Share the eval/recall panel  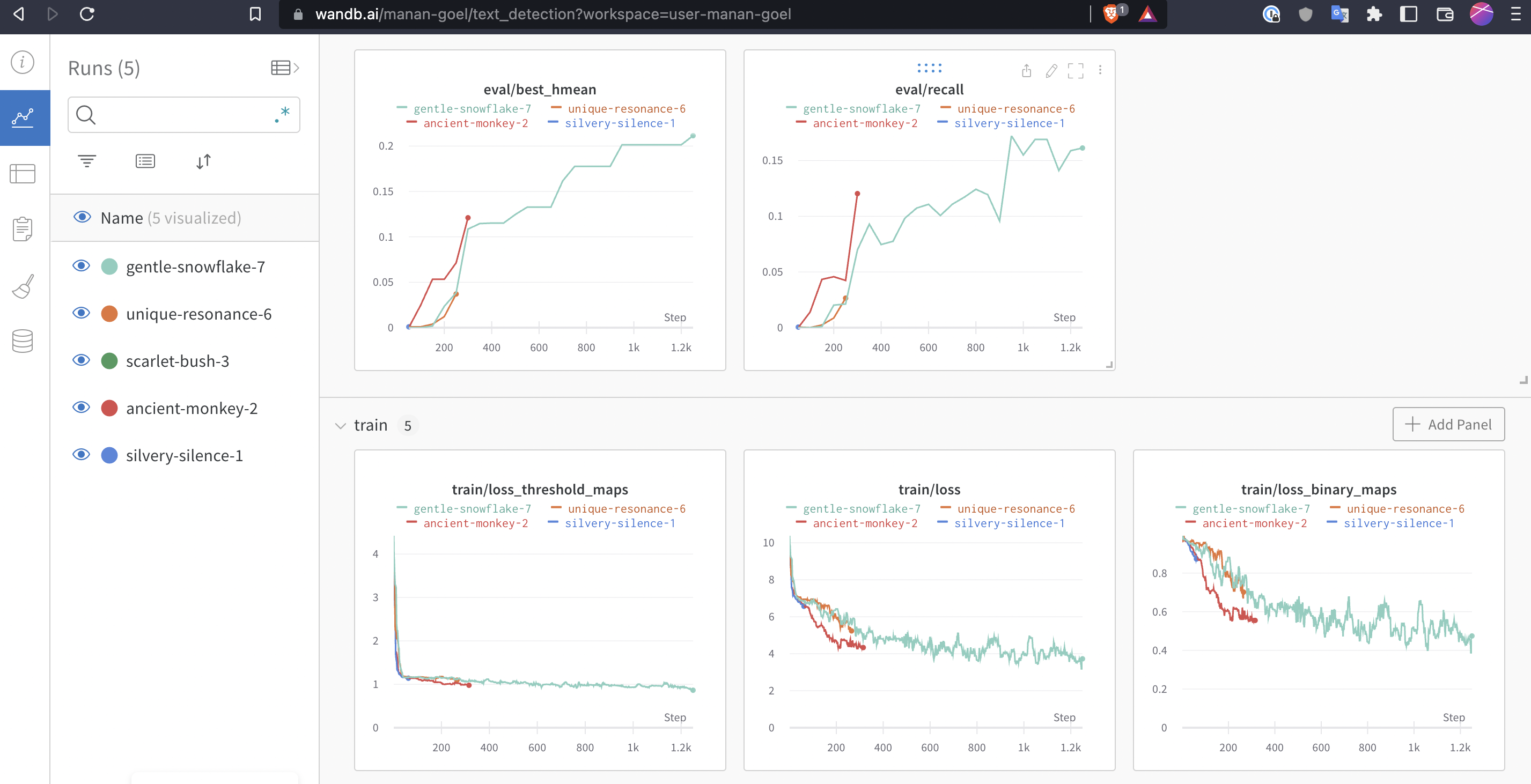coord(1026,71)
